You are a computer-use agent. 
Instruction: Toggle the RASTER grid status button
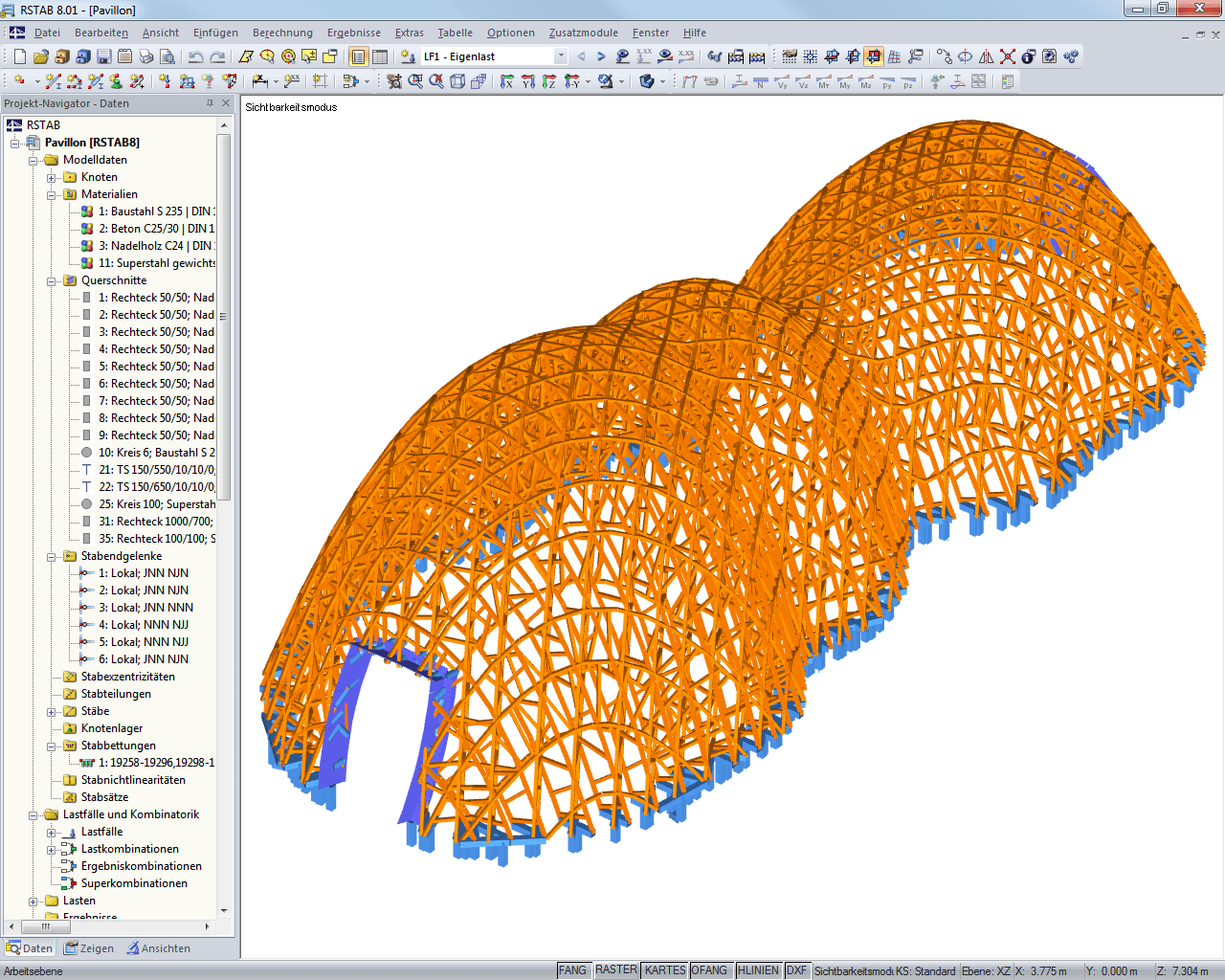pyautogui.click(x=615, y=970)
